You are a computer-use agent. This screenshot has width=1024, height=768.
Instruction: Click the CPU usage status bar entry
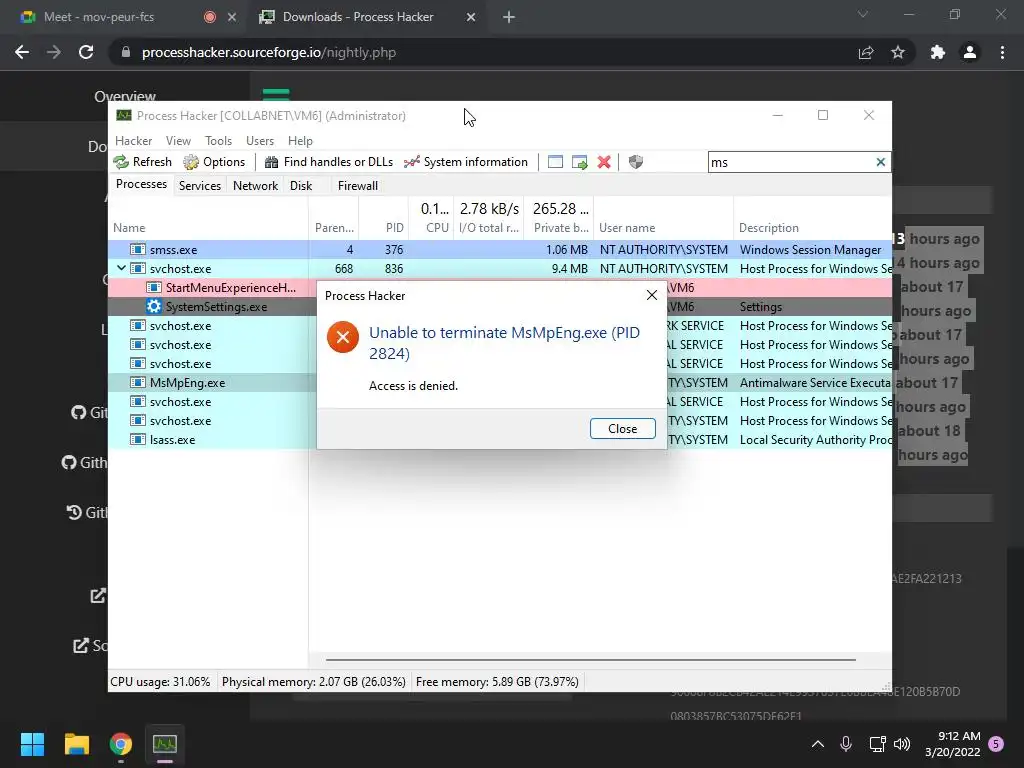tap(160, 682)
